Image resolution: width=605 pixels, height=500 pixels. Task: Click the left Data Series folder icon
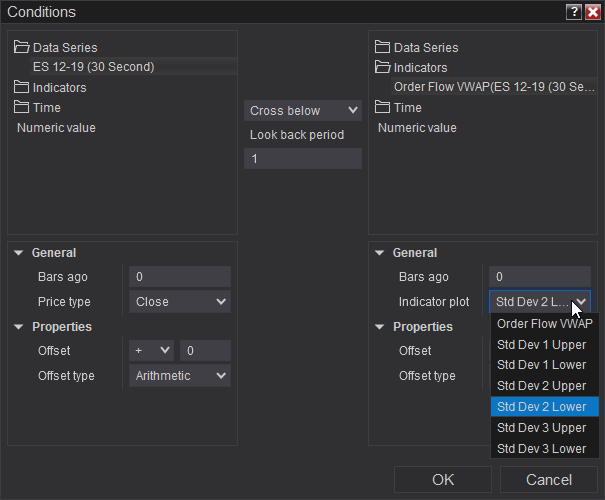22,47
